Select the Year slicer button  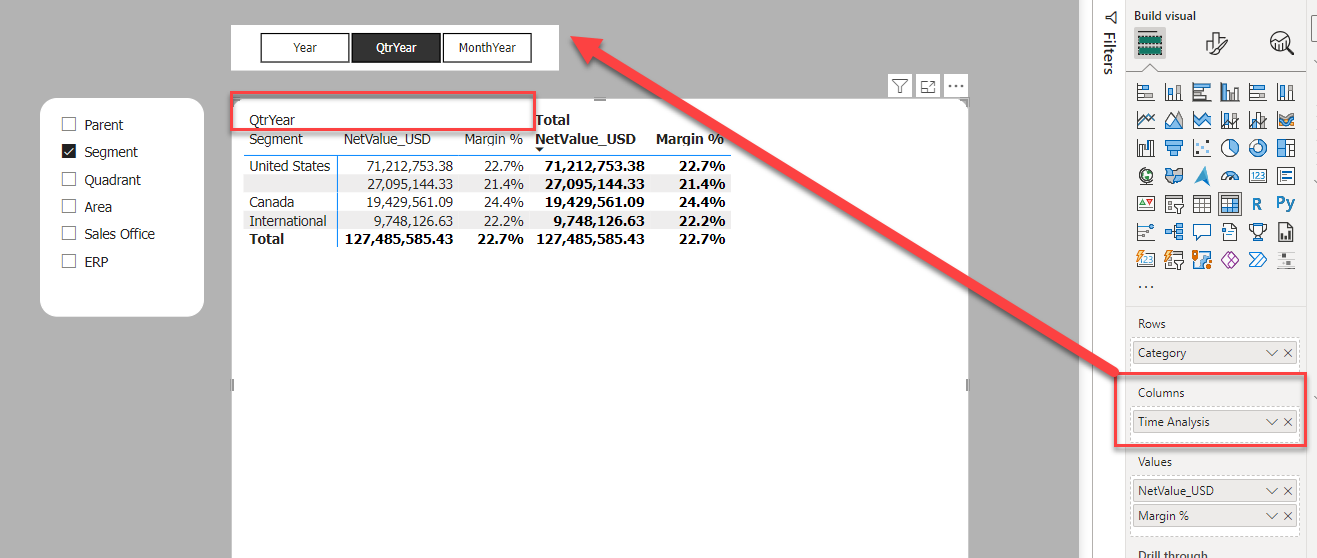305,47
